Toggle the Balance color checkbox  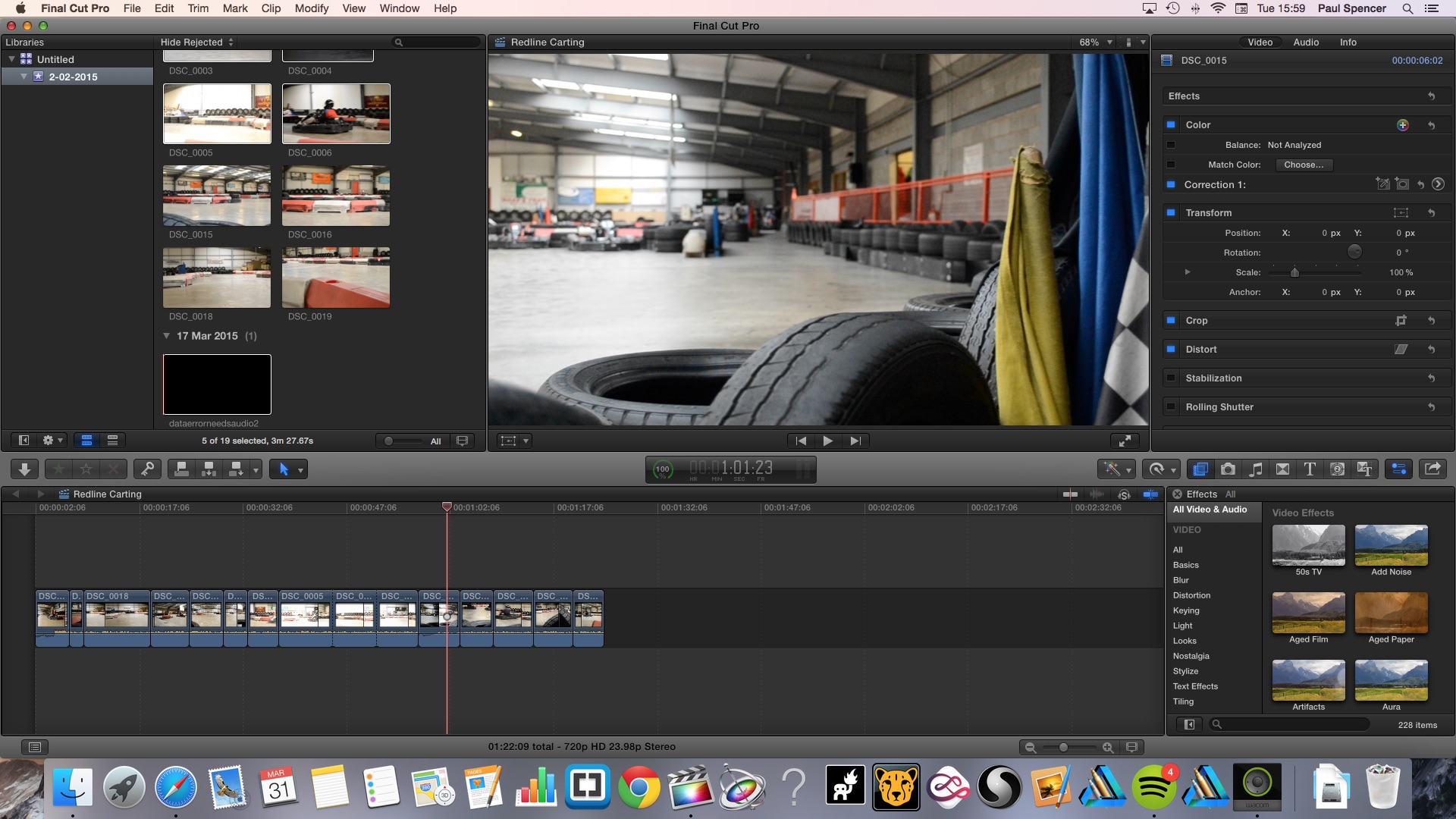pos(1171,145)
